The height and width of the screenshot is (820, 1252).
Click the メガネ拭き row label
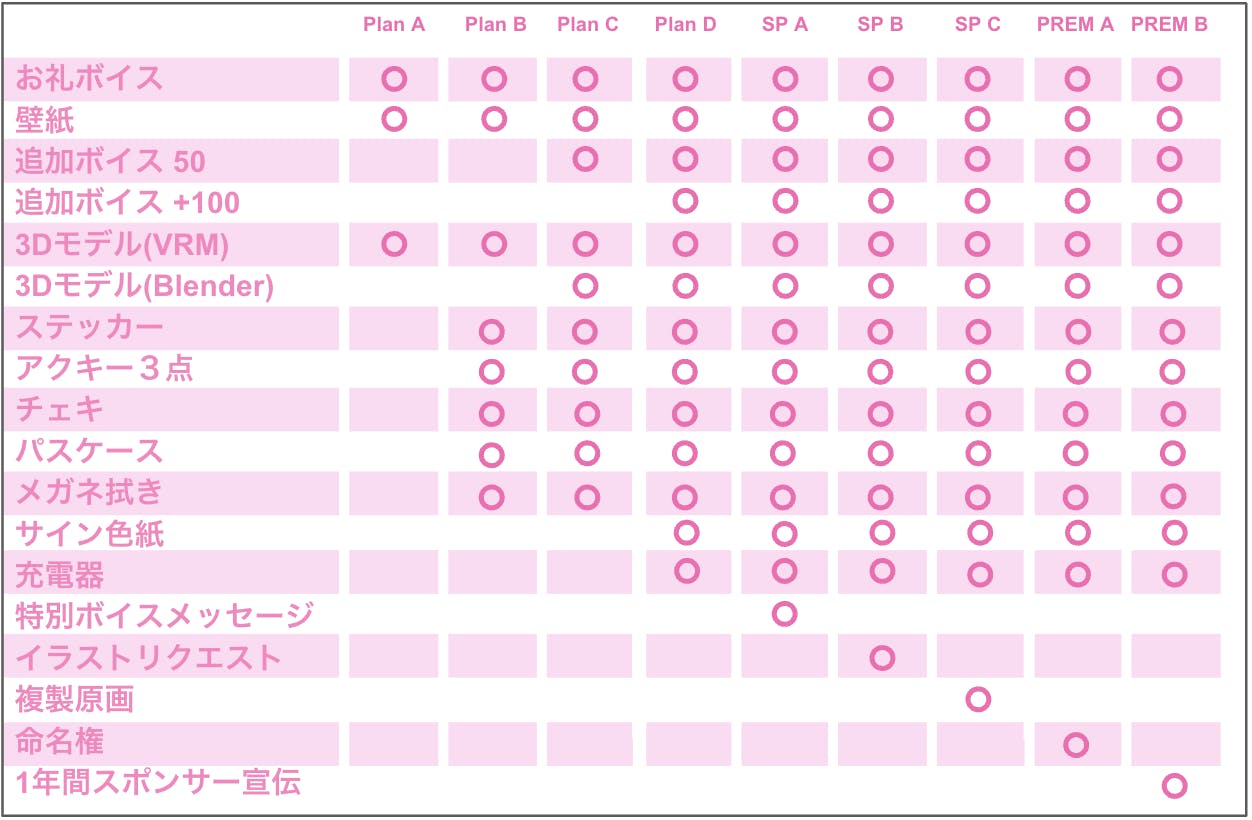[89, 493]
